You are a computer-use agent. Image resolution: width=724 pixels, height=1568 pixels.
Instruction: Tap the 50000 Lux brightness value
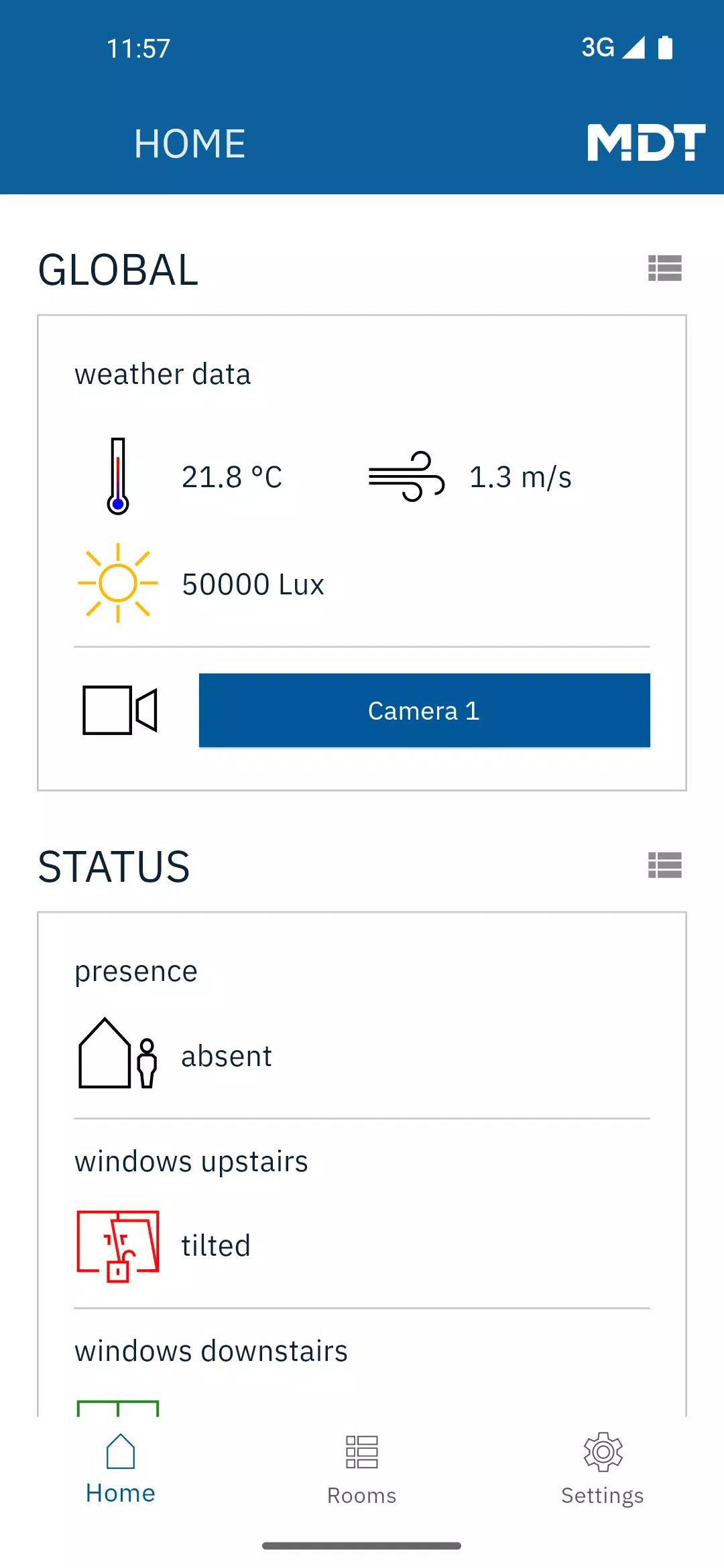tap(253, 584)
